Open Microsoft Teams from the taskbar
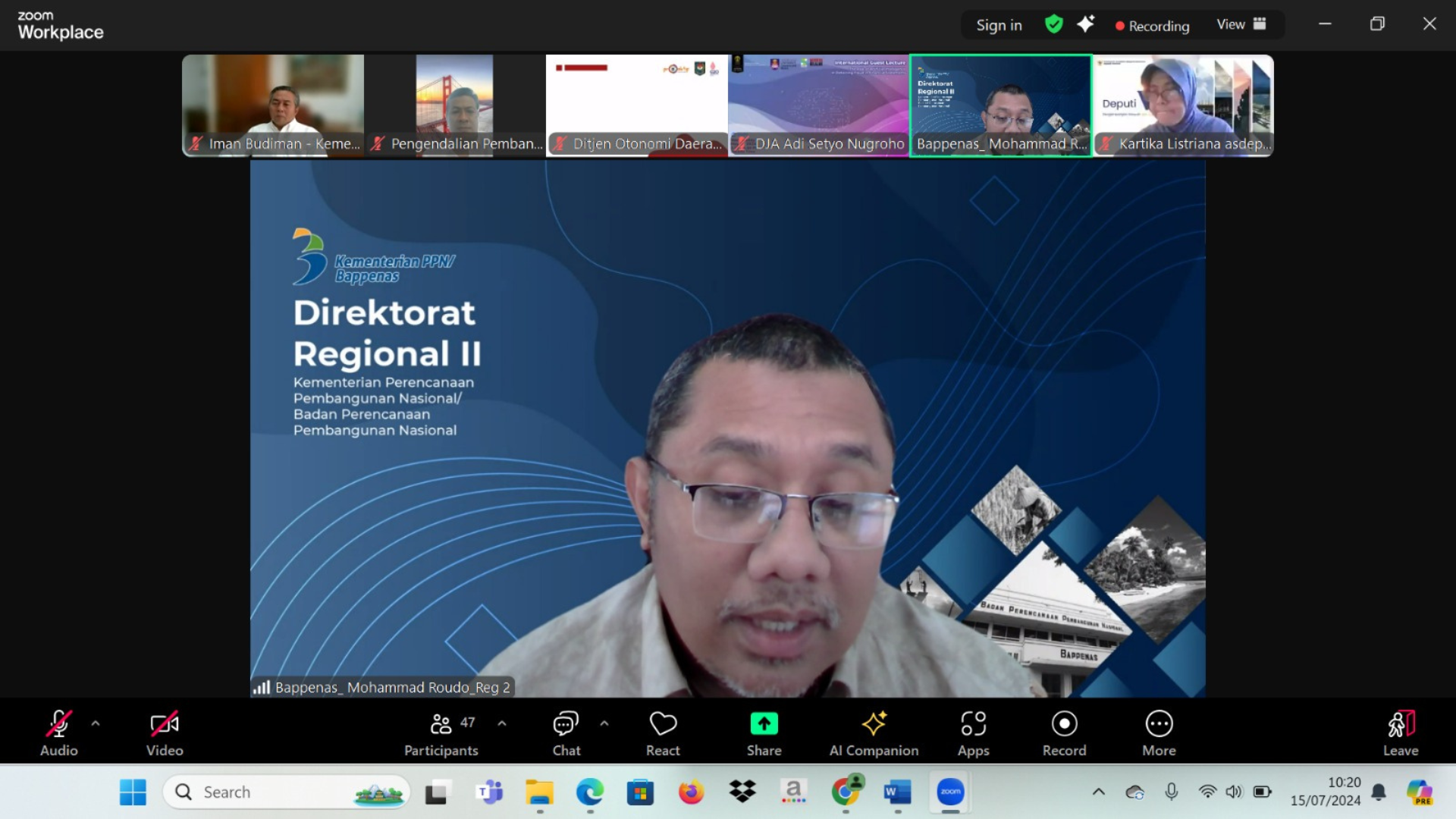1456x819 pixels. (x=489, y=792)
